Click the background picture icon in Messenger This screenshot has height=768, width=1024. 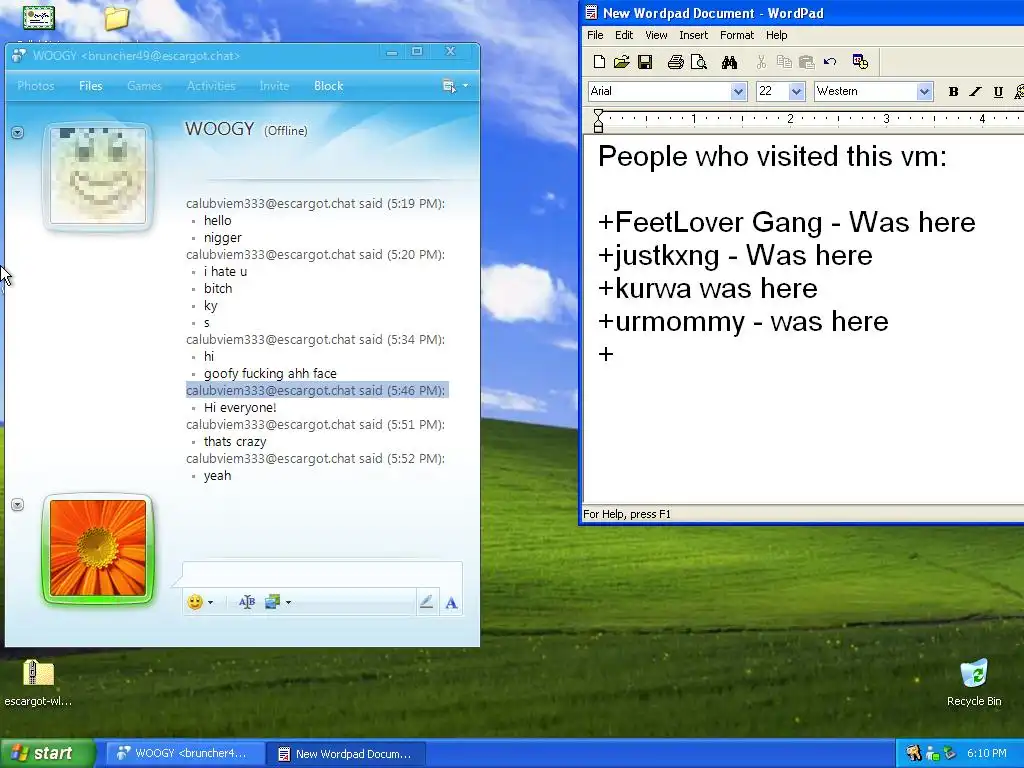(x=272, y=602)
